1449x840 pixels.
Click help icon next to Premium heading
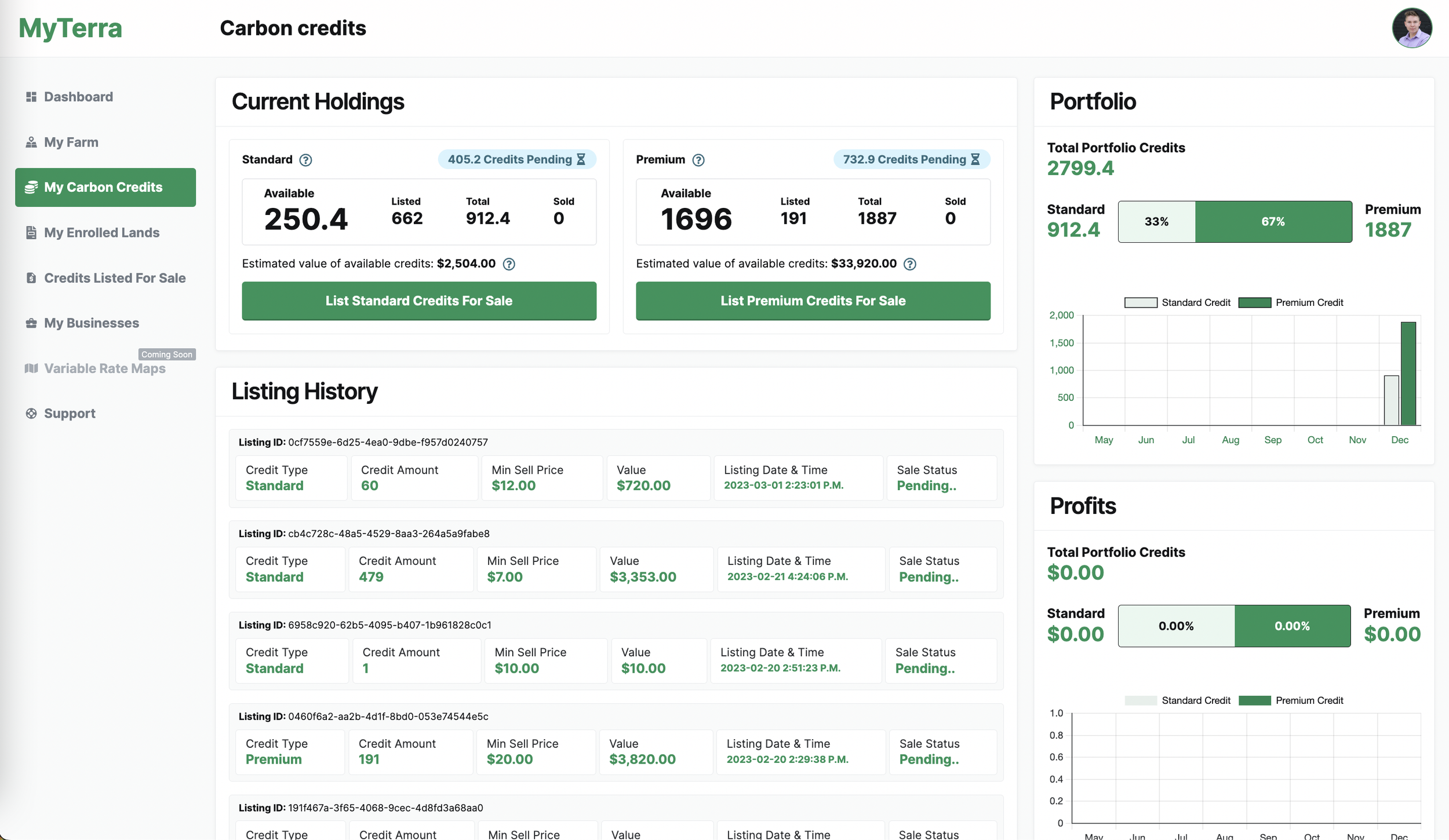click(x=698, y=160)
